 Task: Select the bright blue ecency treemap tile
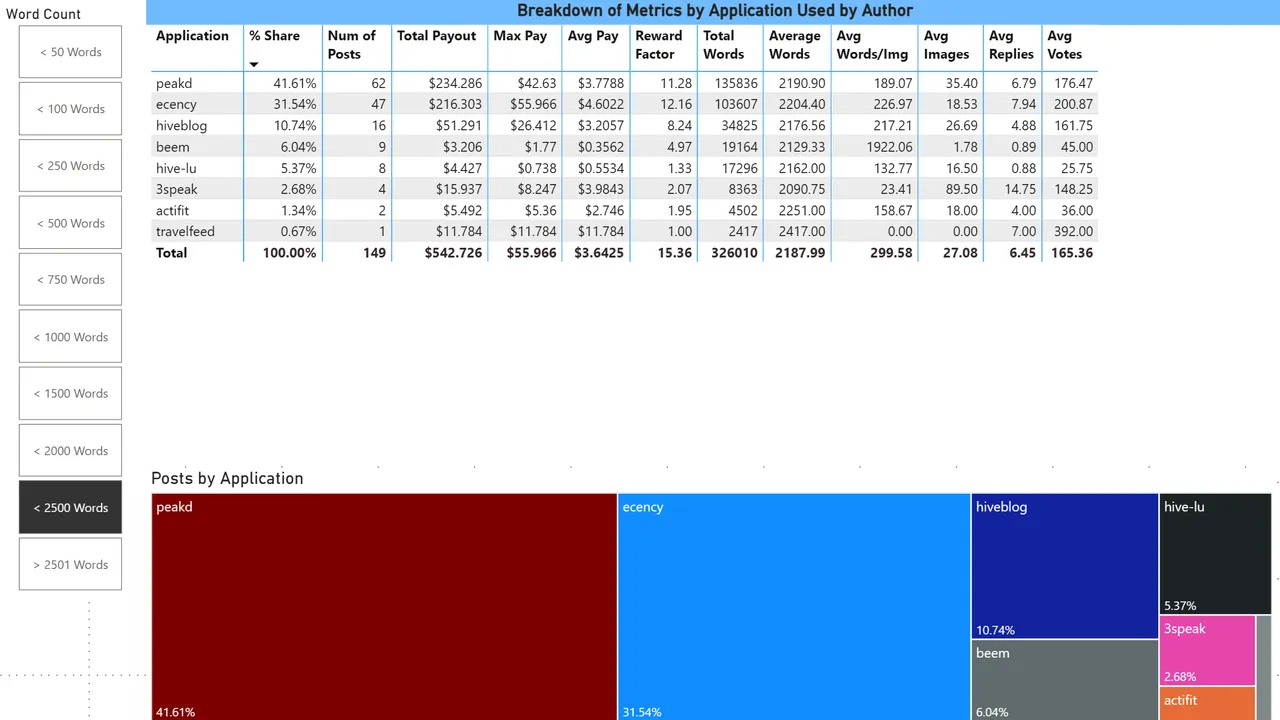pos(794,606)
